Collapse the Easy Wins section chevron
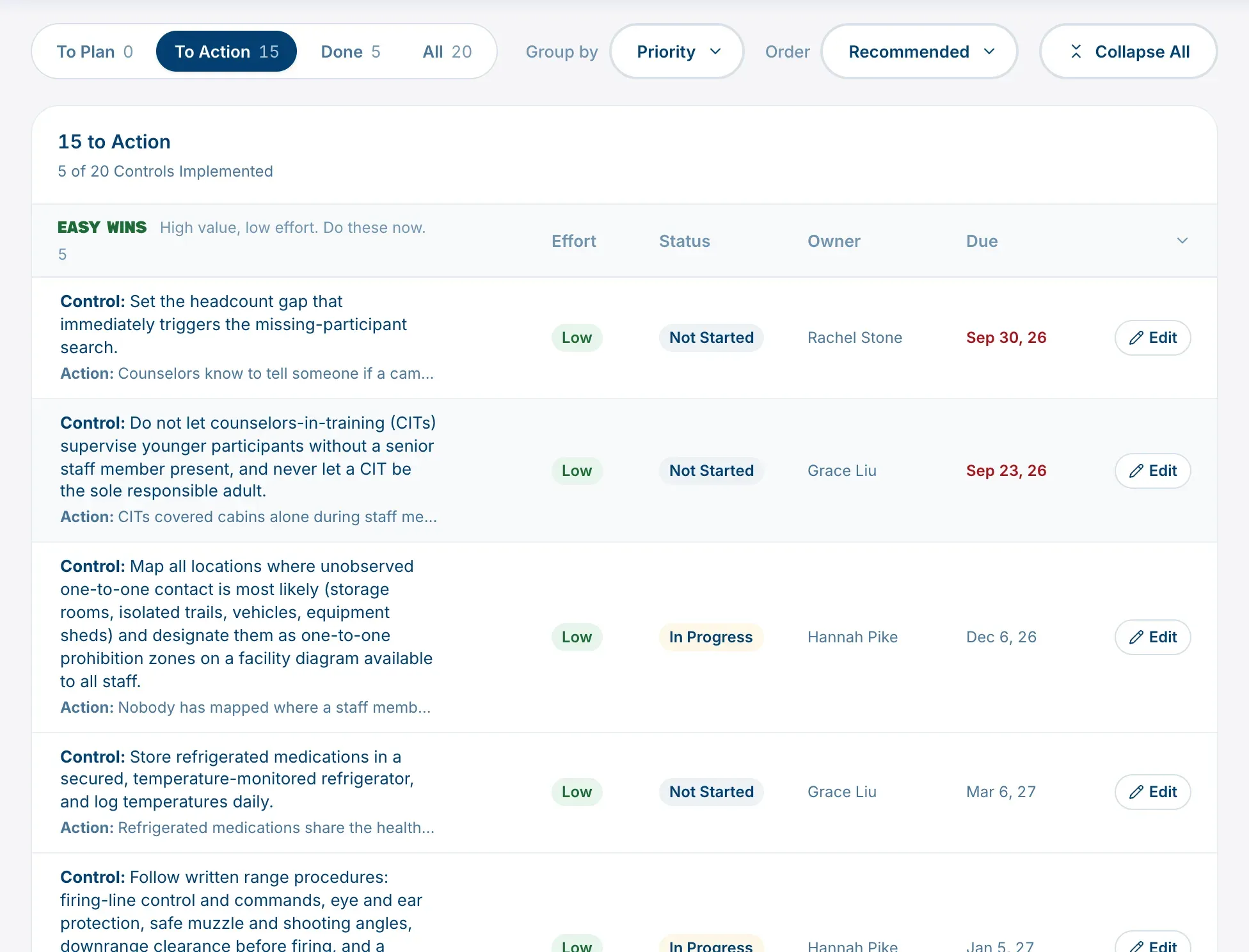Image resolution: width=1249 pixels, height=952 pixels. [1182, 241]
